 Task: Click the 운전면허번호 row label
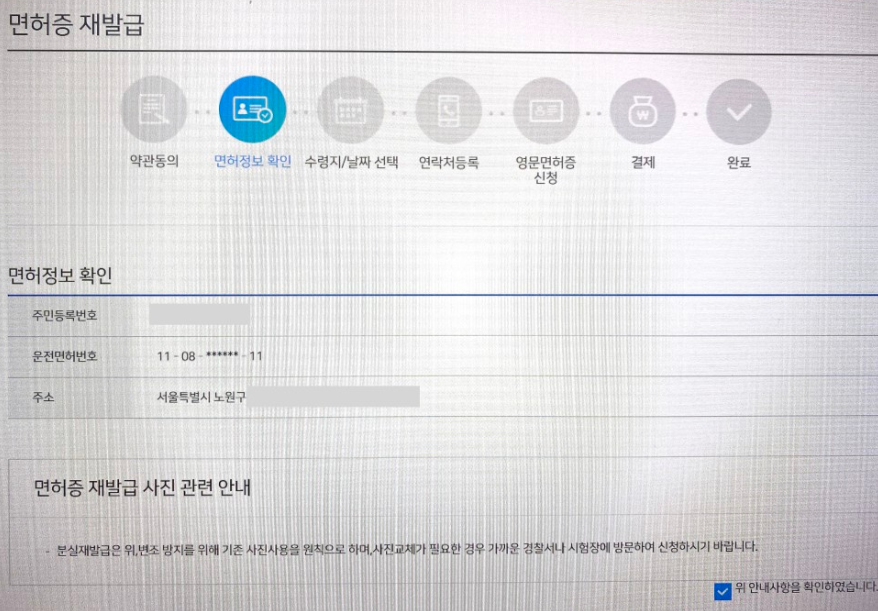coord(64,356)
